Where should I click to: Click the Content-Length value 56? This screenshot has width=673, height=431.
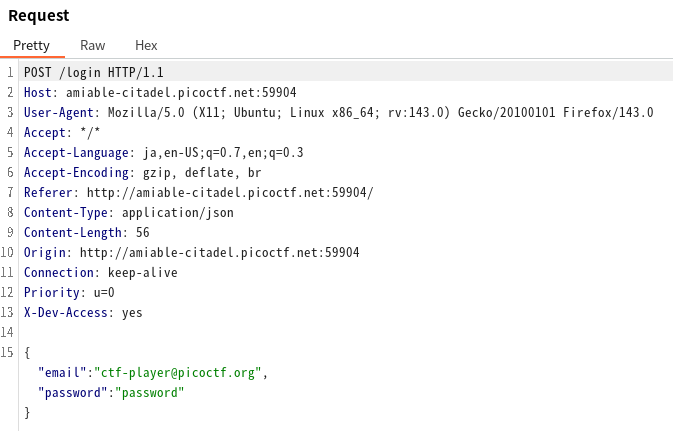142,232
